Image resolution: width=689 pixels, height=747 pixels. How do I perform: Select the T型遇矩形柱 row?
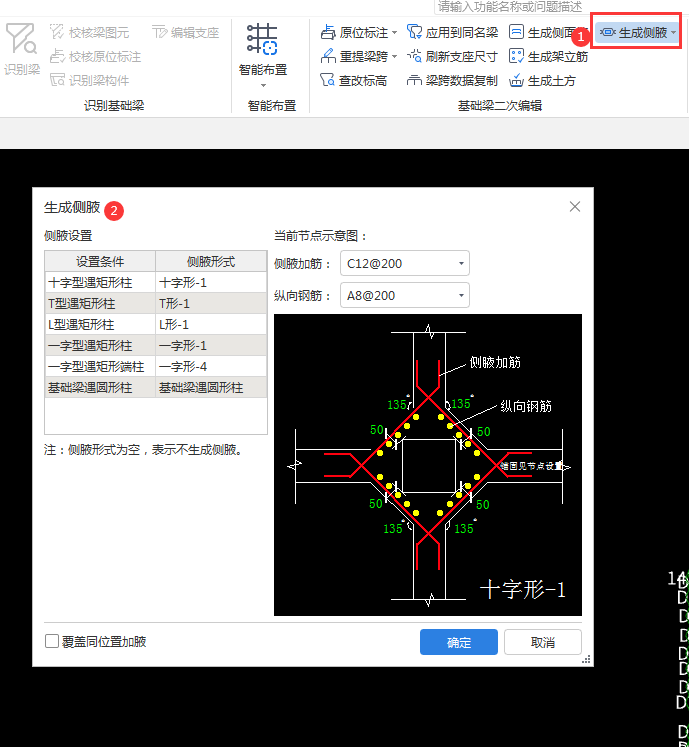(x=155, y=303)
